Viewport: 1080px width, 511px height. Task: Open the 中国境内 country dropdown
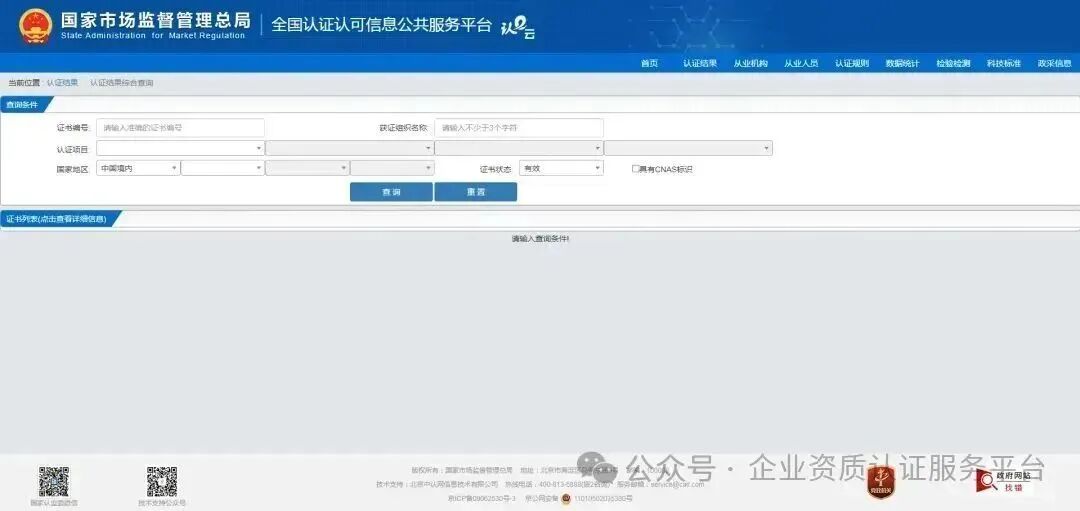(x=138, y=168)
